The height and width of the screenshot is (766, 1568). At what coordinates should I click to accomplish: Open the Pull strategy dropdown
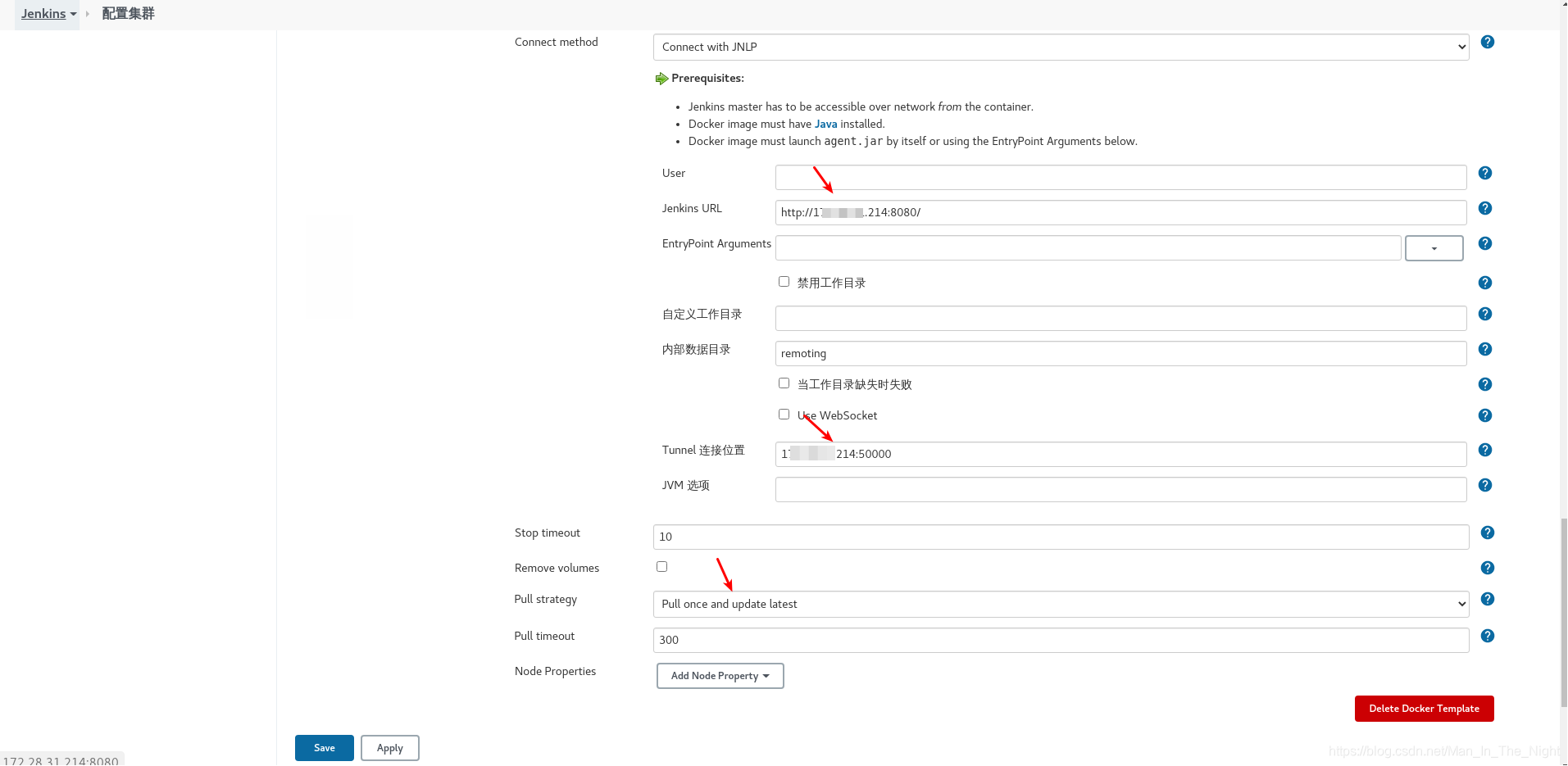coord(1061,604)
